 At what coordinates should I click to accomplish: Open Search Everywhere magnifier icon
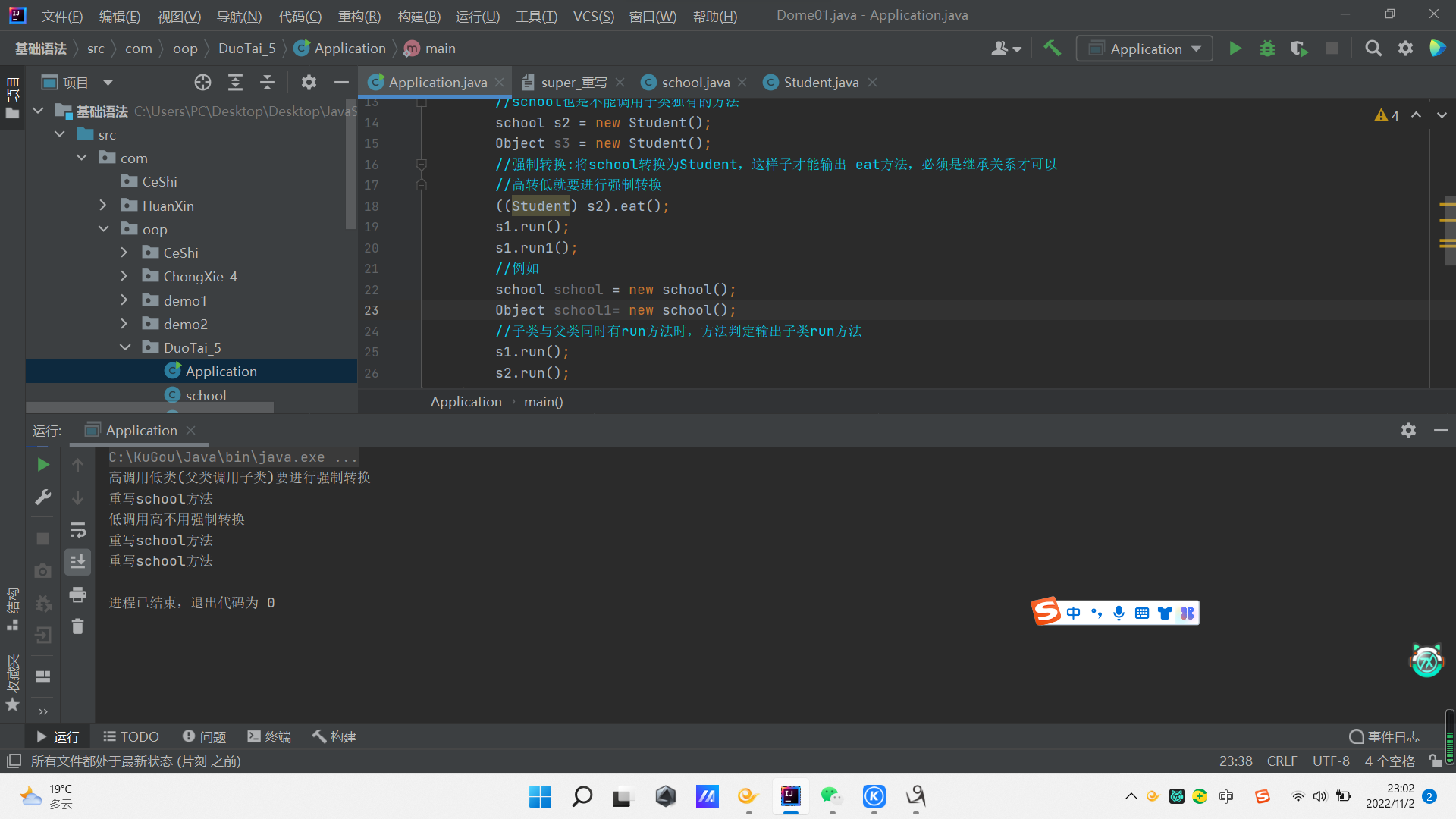click(1373, 49)
